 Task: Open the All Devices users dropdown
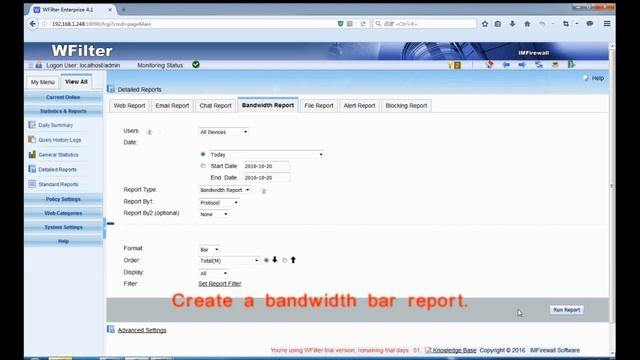tap(223, 132)
